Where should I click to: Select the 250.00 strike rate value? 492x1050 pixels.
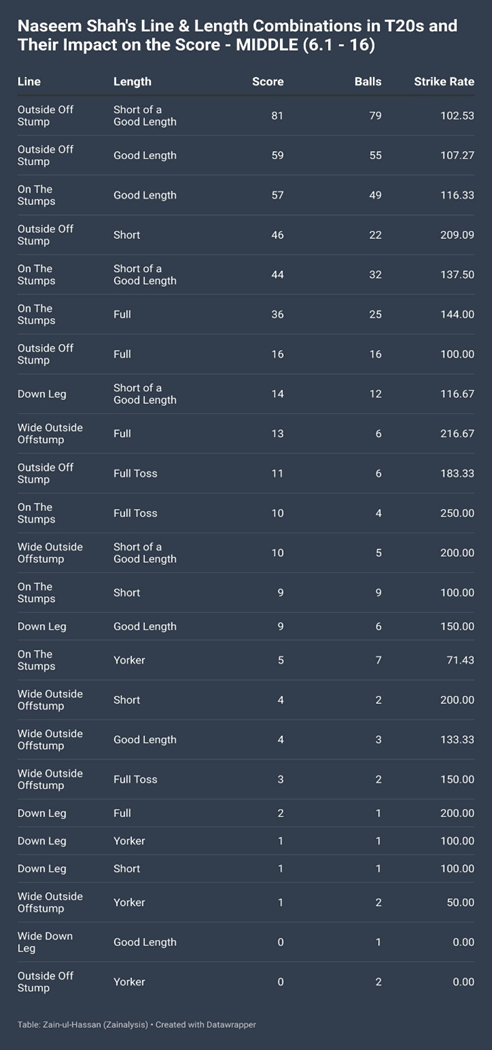457,513
